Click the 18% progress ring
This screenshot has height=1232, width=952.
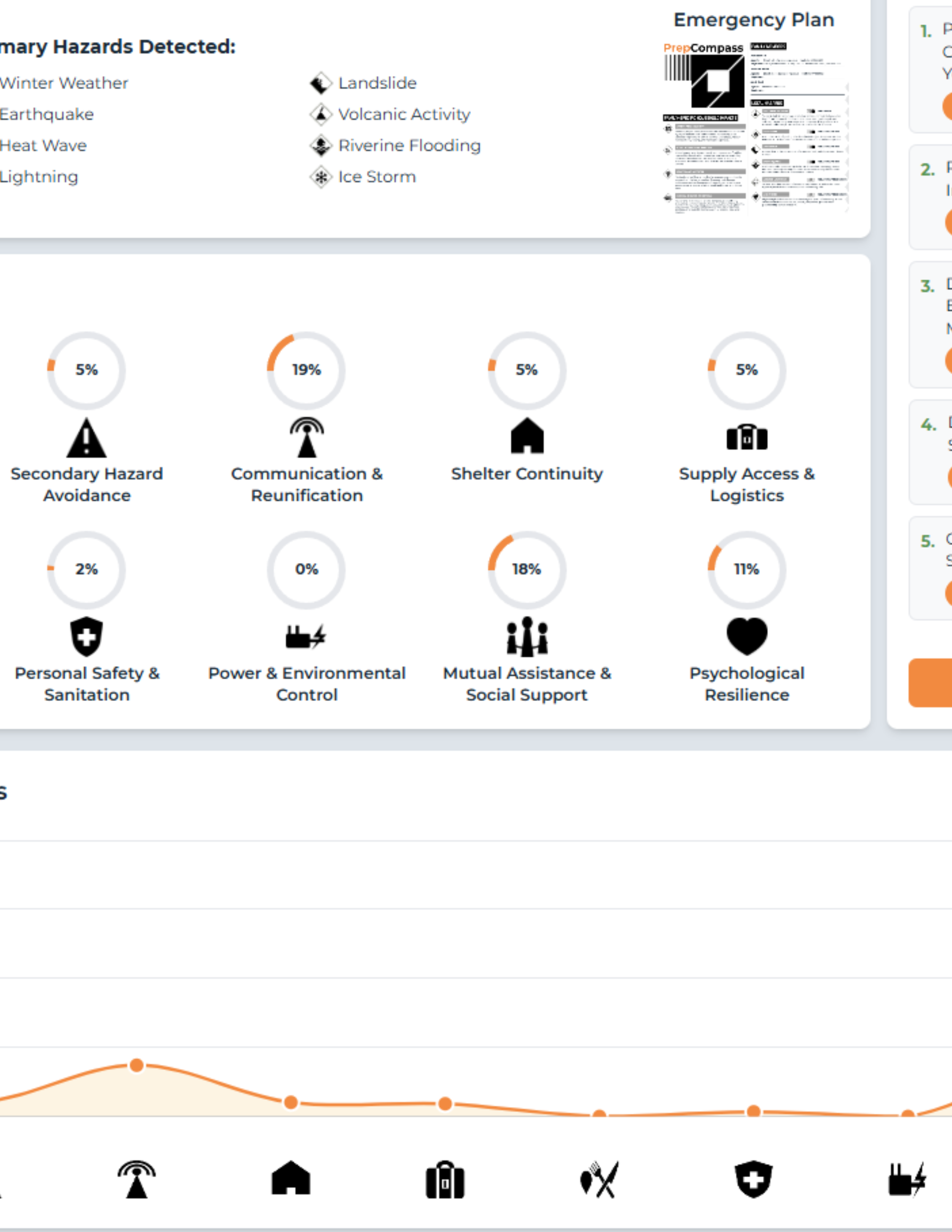pos(527,570)
